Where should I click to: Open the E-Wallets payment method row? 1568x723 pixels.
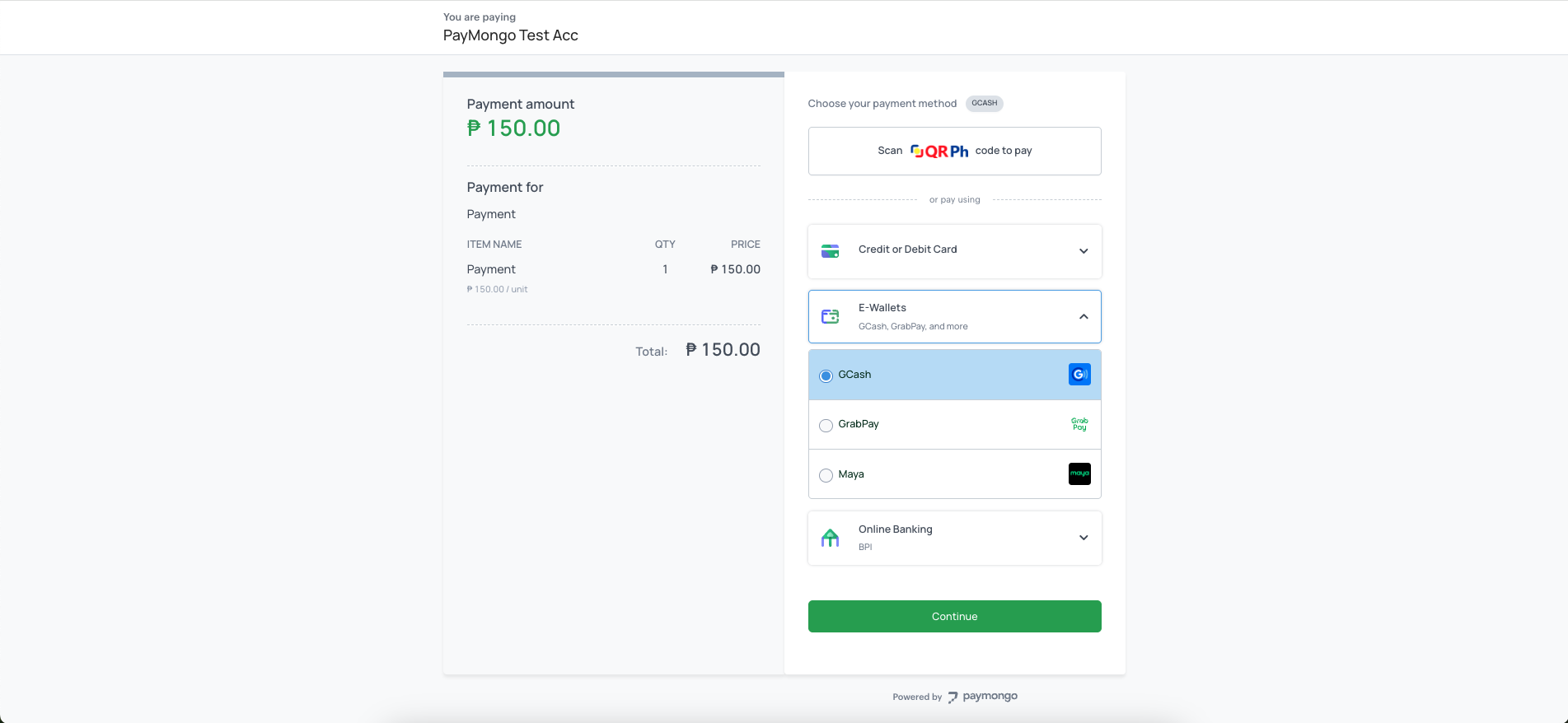coord(955,316)
